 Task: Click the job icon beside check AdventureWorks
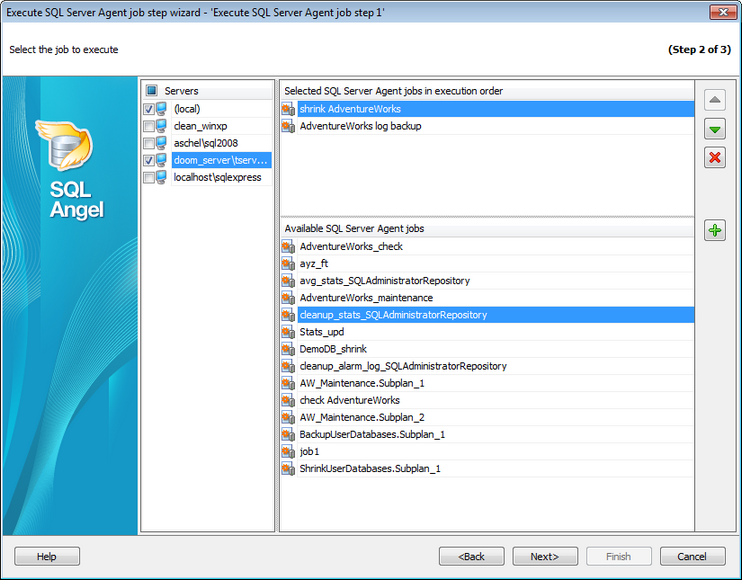288,400
